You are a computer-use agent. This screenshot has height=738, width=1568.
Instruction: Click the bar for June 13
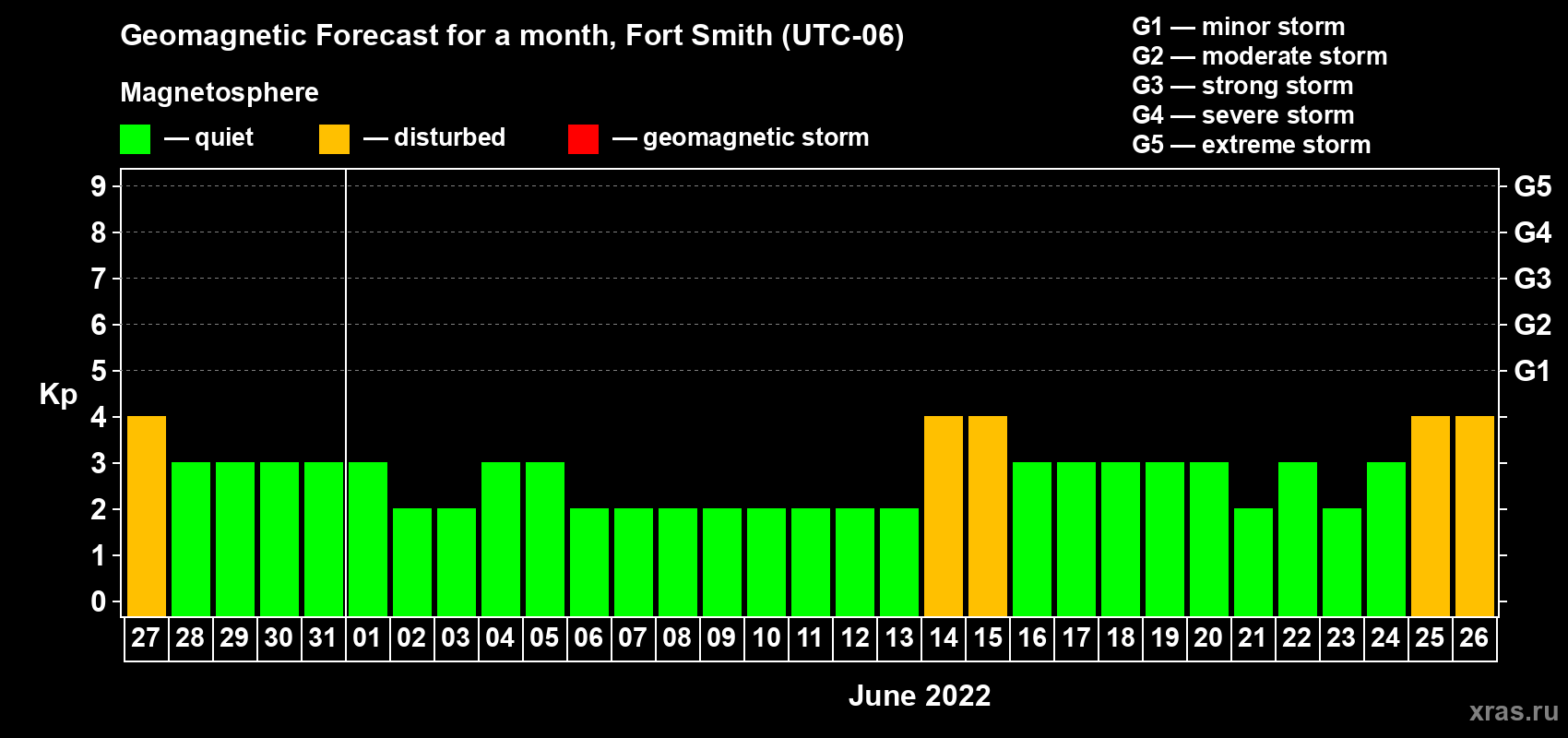pos(899,562)
